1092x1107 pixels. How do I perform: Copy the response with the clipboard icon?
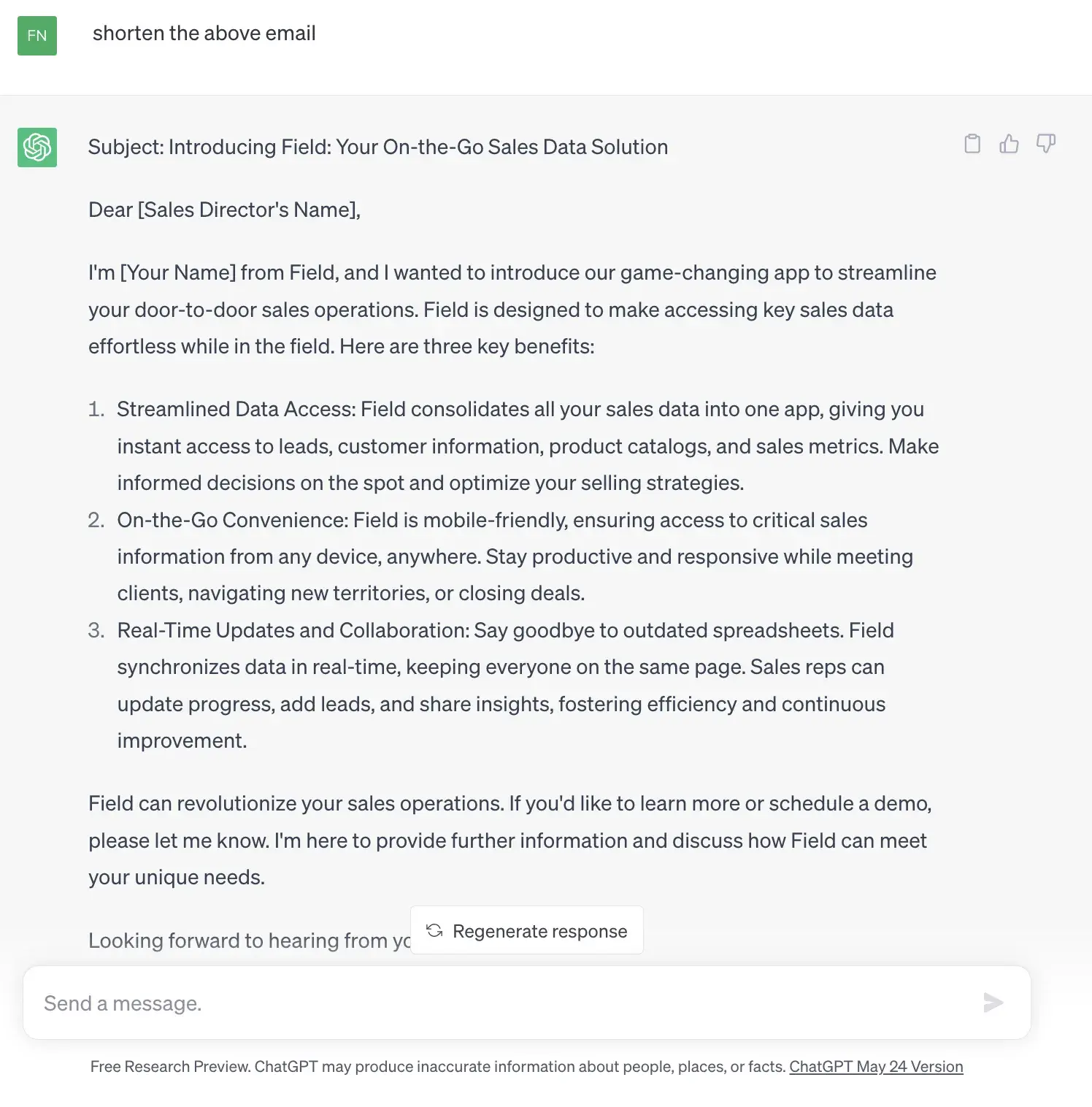click(972, 144)
